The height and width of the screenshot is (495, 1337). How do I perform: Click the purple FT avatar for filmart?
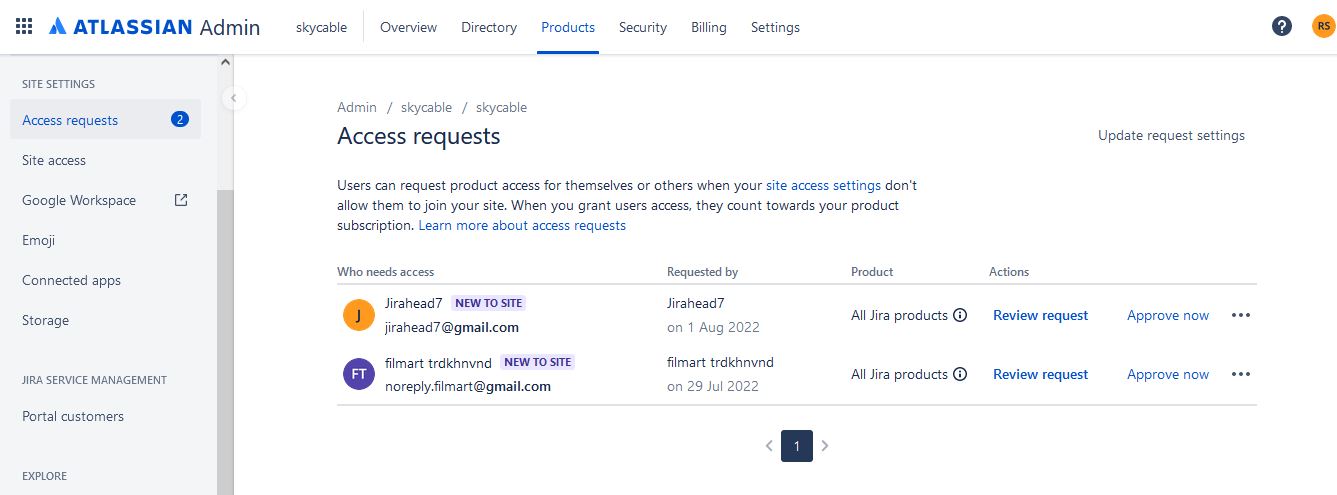pyautogui.click(x=358, y=374)
